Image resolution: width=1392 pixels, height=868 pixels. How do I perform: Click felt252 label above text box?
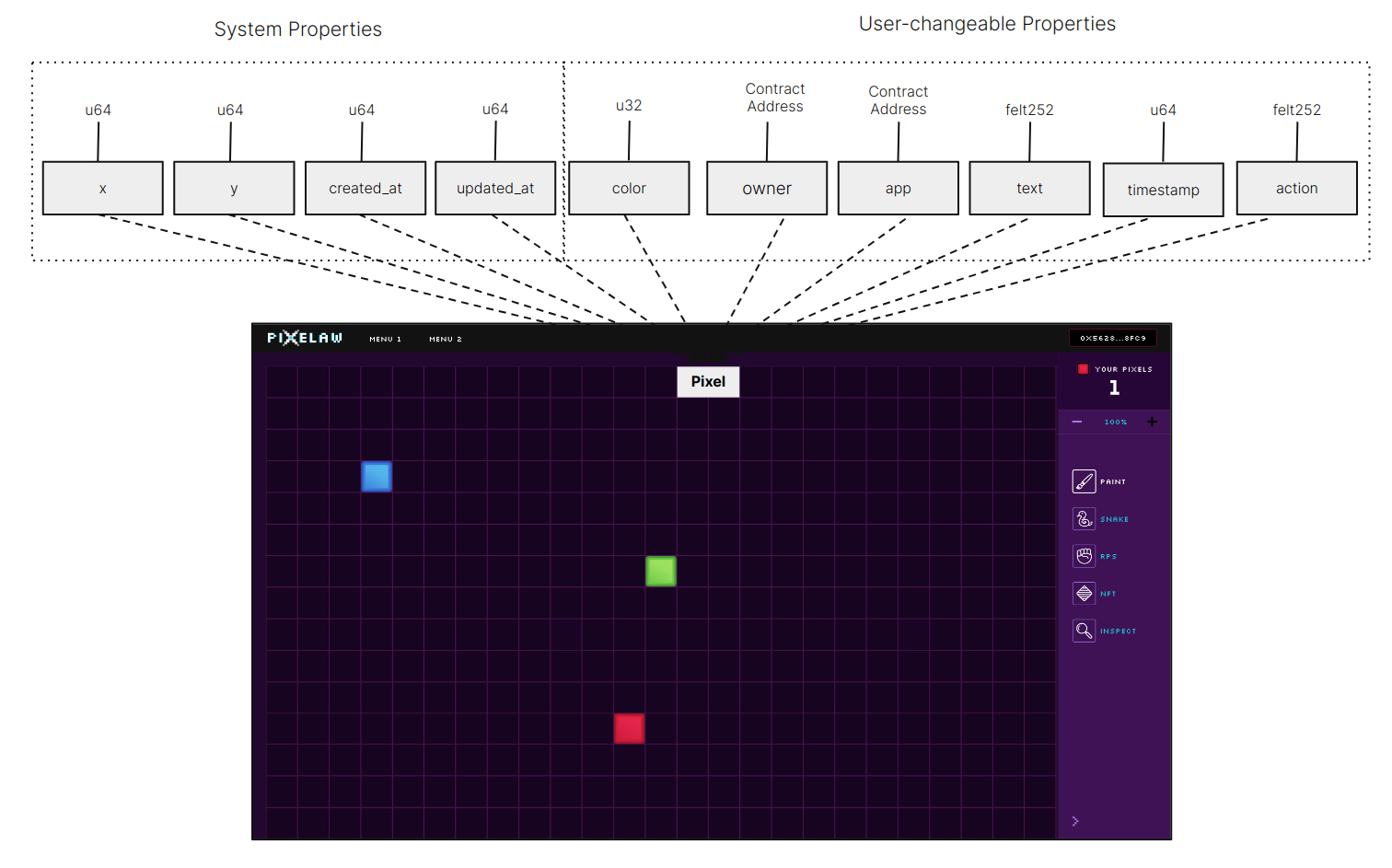pyautogui.click(x=1029, y=110)
